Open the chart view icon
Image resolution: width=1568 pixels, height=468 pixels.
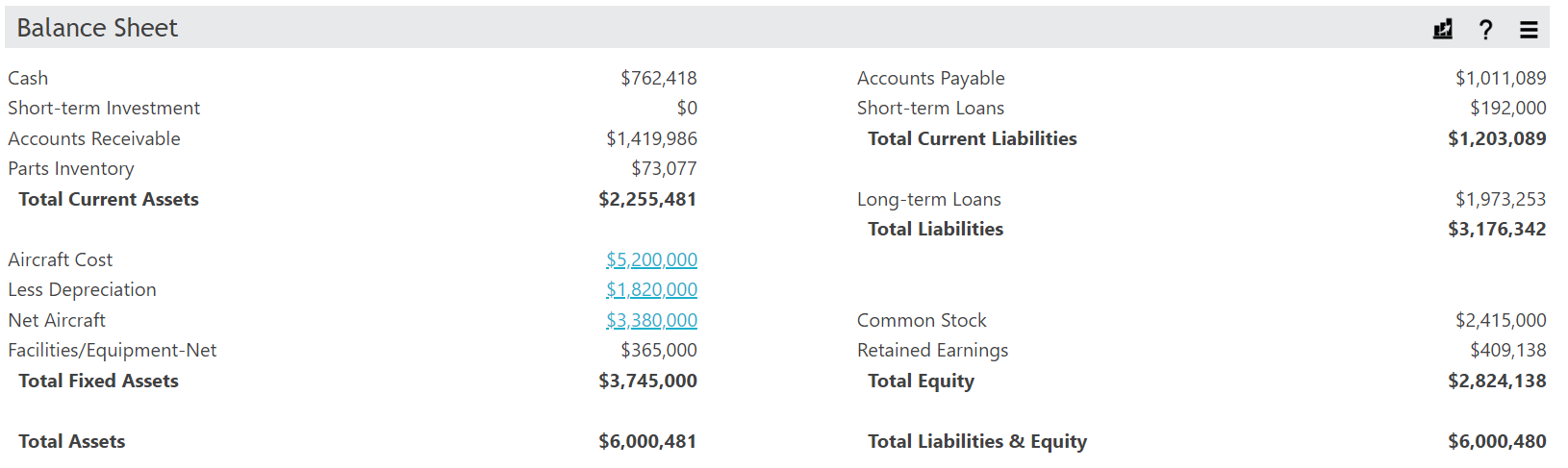pos(1443,29)
